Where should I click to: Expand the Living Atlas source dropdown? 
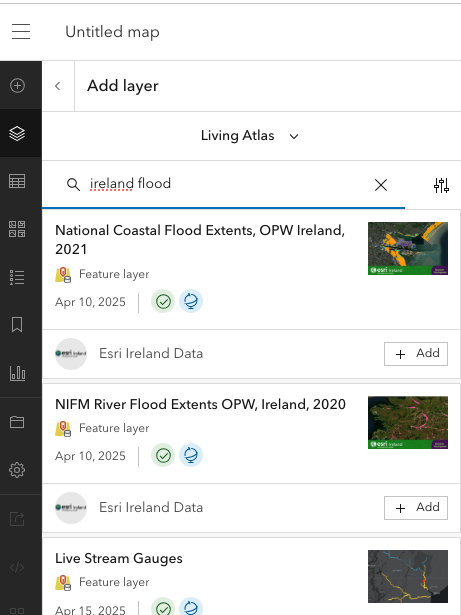click(x=250, y=136)
